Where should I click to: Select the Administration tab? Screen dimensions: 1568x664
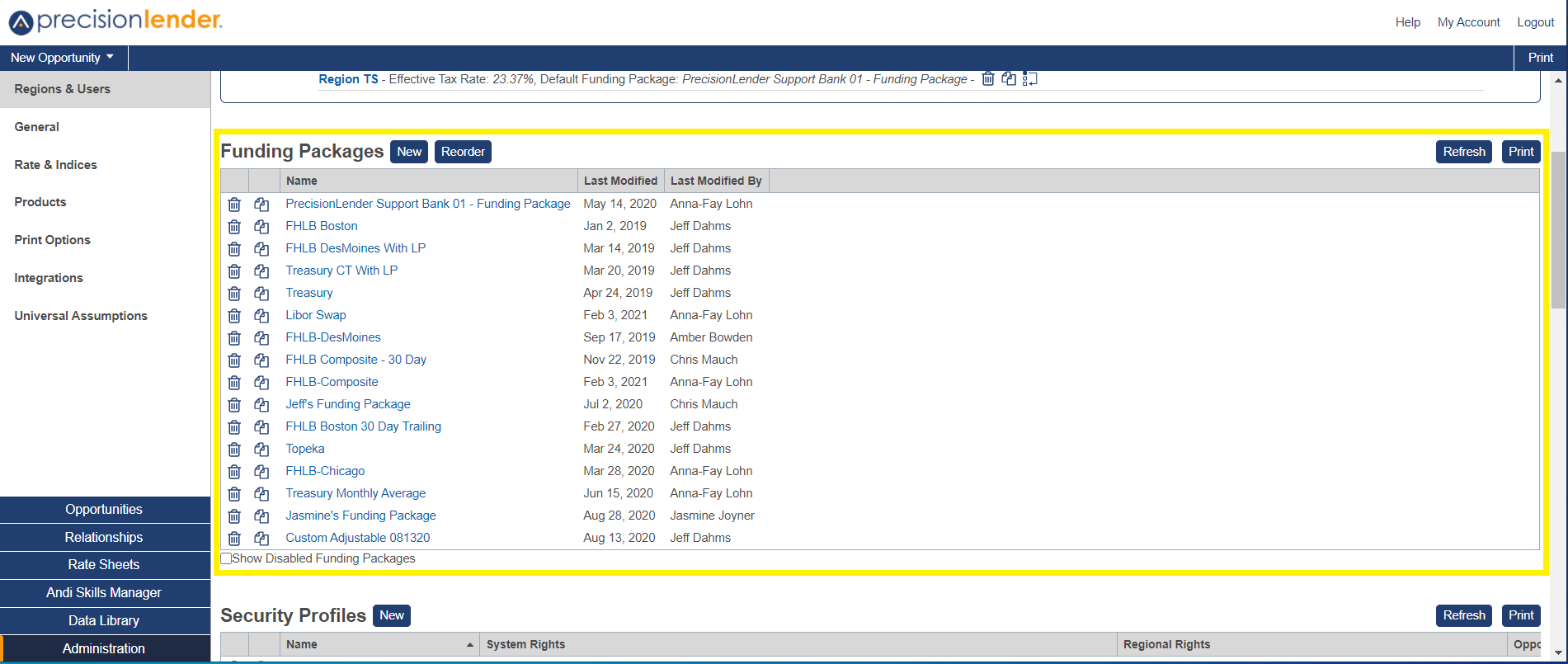tap(105, 649)
